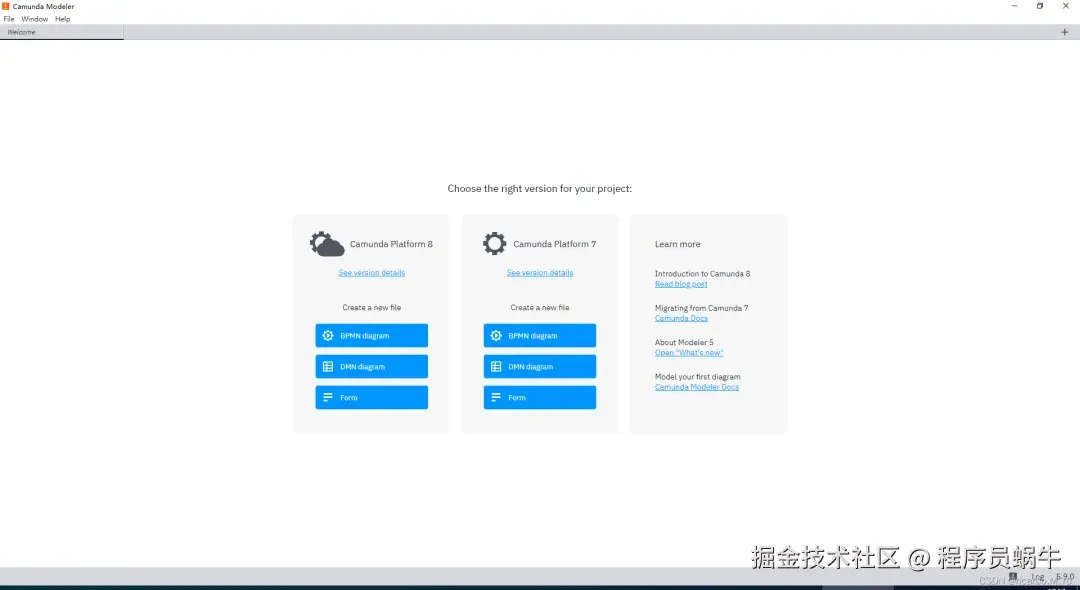
Task: Open the Read blog post link
Action: coord(682,283)
